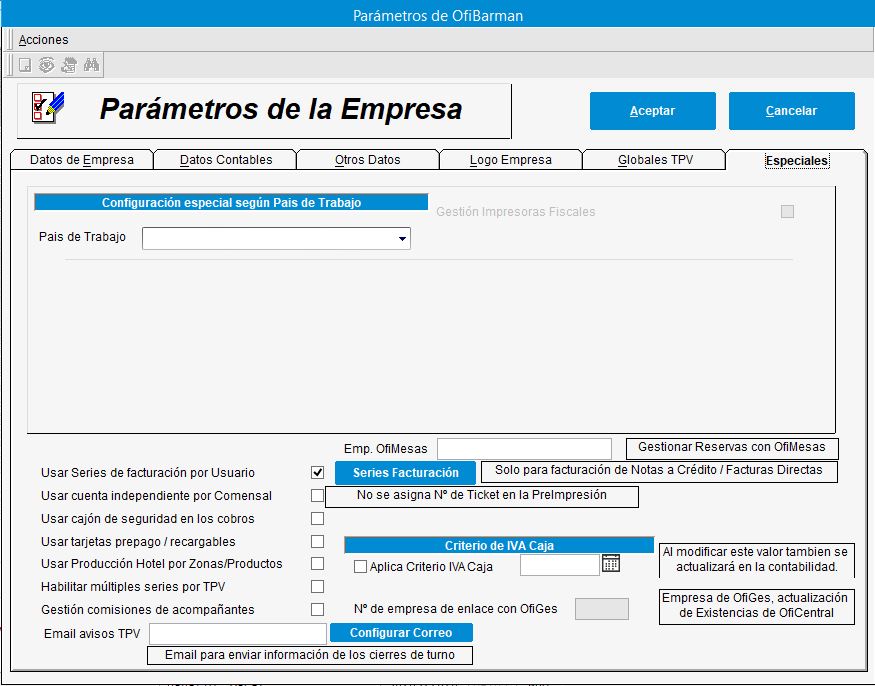Viewport: 875px width, 686px height.
Task: Click 'Email para enviar información' note
Action: point(310,655)
